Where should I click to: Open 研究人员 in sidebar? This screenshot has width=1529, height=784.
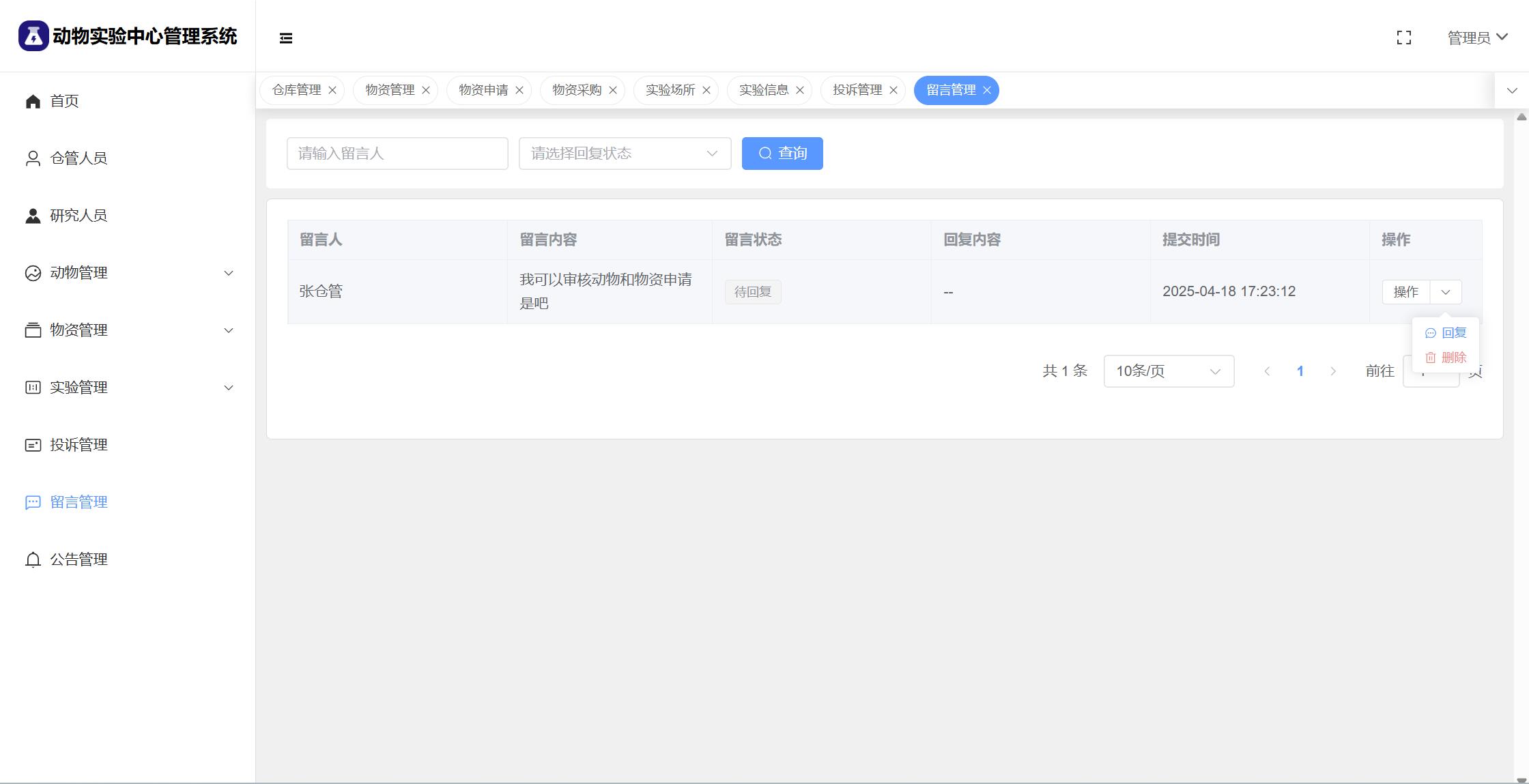tap(78, 216)
